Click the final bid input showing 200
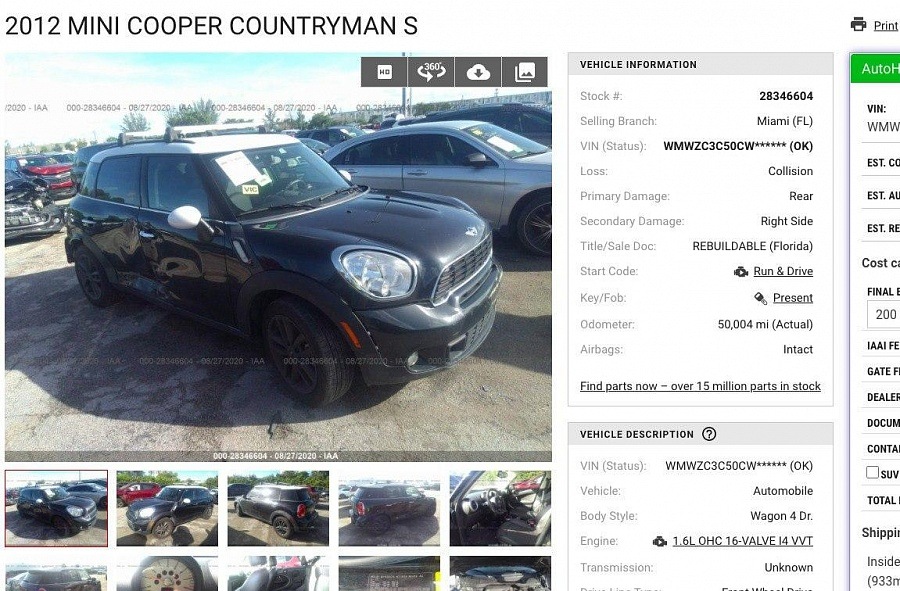This screenshot has width=900, height=591. [883, 314]
